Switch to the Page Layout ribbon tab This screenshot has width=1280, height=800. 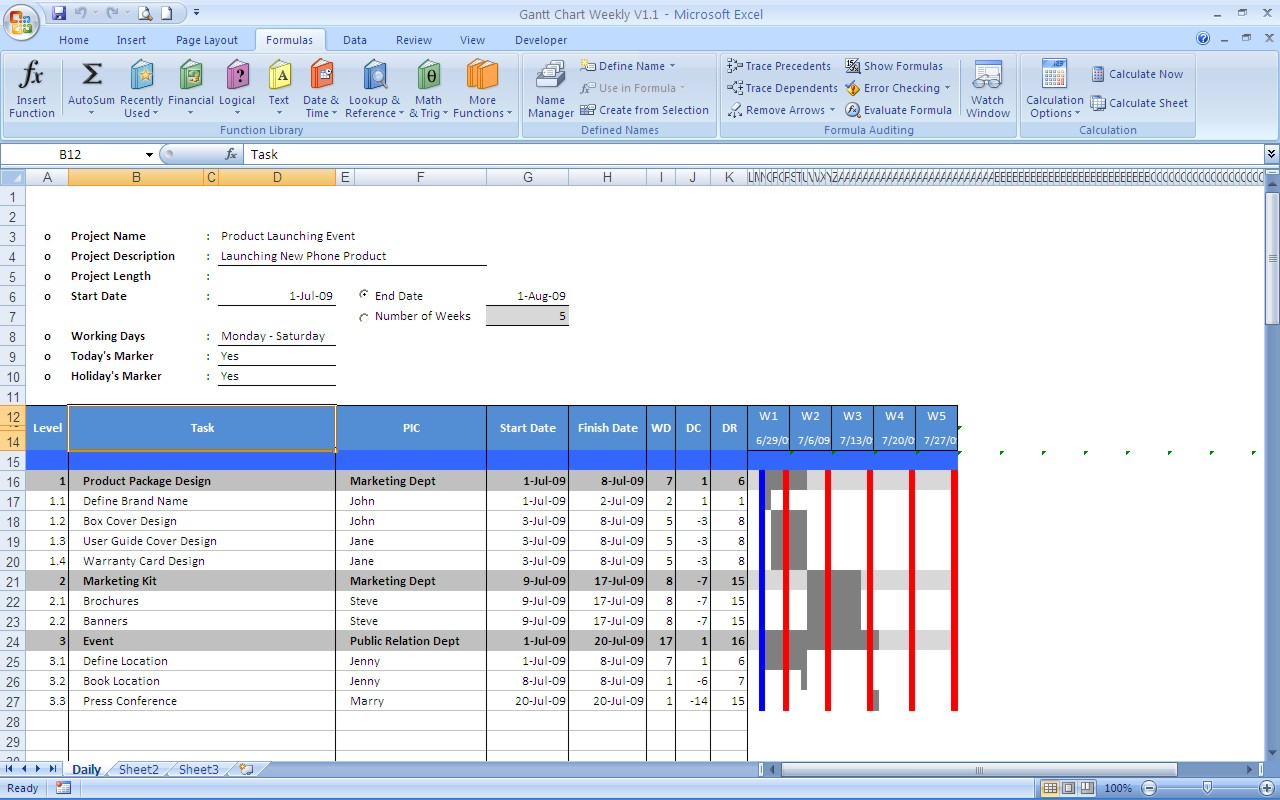click(207, 40)
